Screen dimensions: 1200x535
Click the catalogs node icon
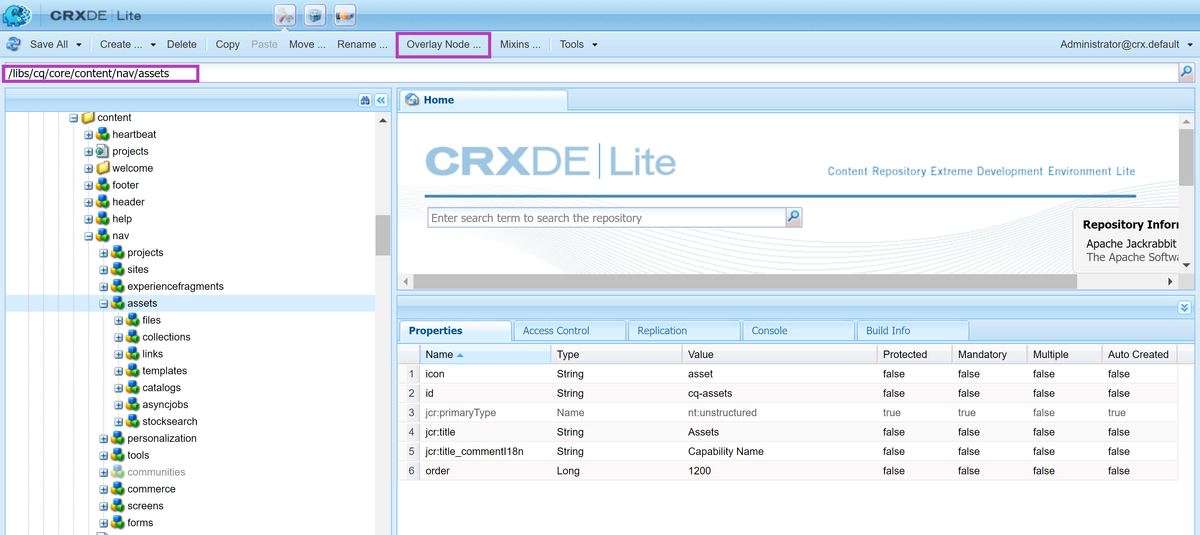tap(133, 388)
